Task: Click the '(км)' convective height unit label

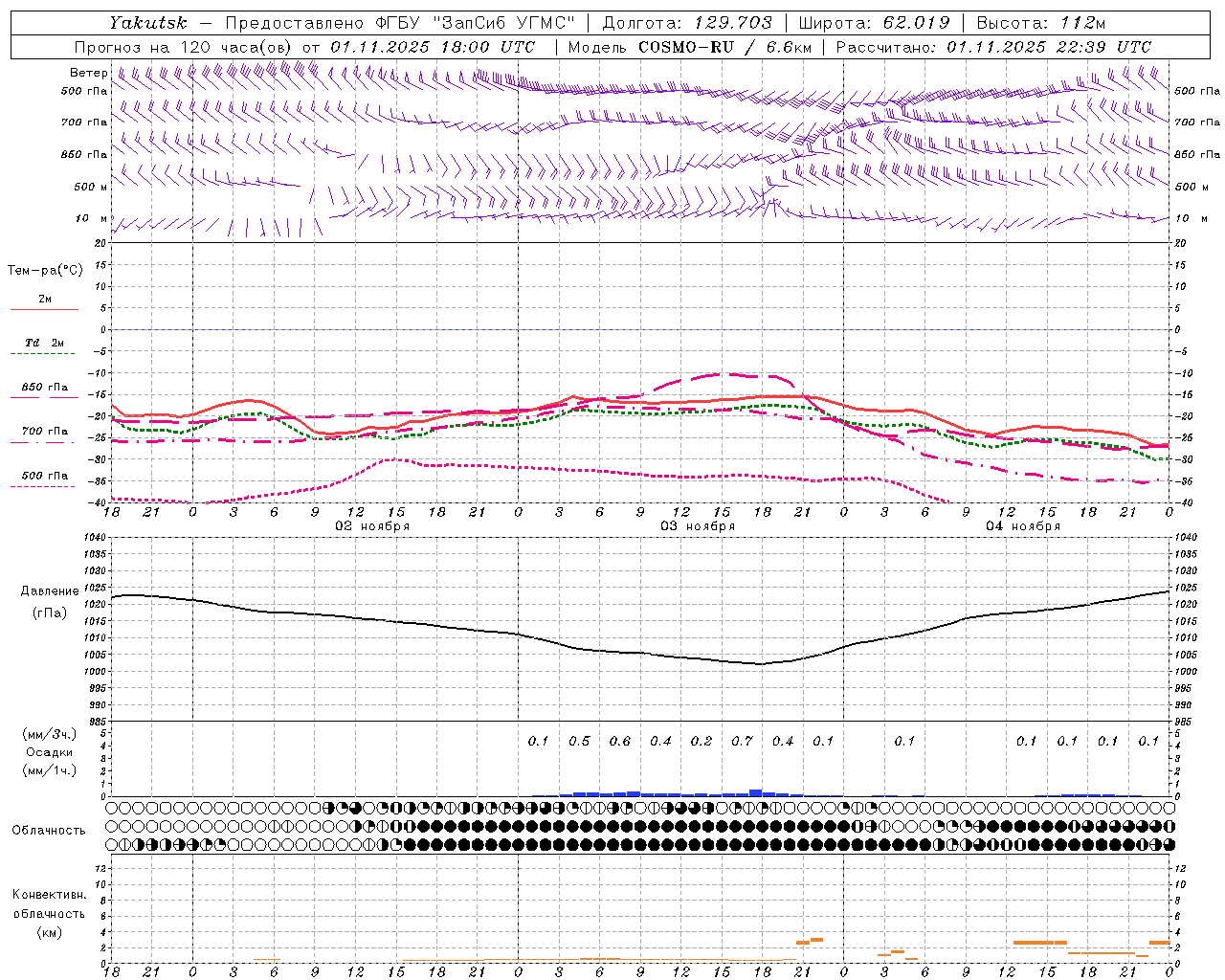Action: pyautogui.click(x=49, y=932)
